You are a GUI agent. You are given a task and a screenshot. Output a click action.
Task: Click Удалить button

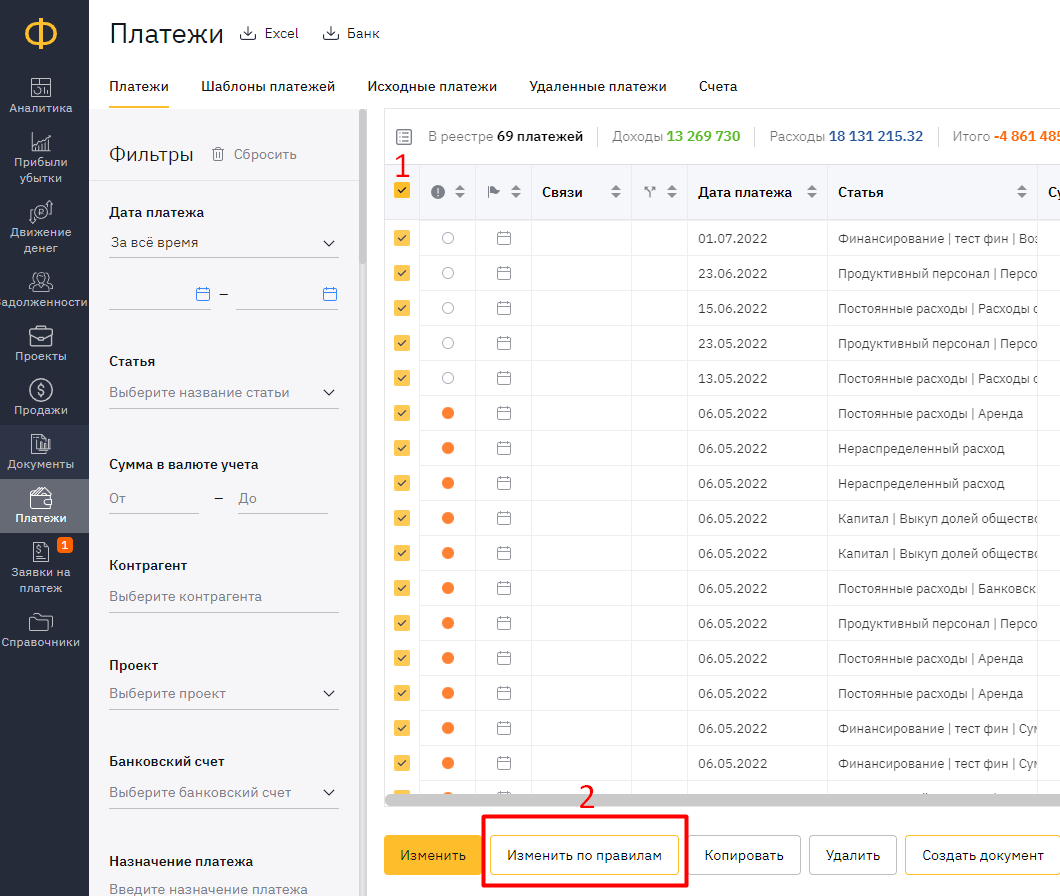pos(852,855)
